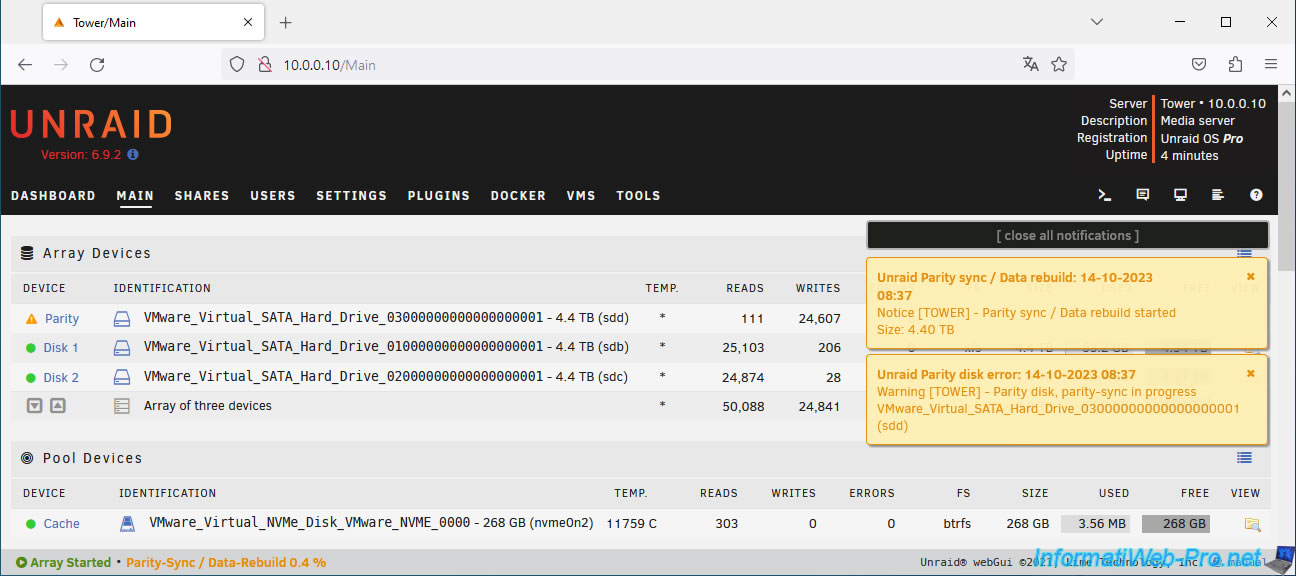Open the Docker menu
Screen dimensions: 1296x576
[x=518, y=196]
